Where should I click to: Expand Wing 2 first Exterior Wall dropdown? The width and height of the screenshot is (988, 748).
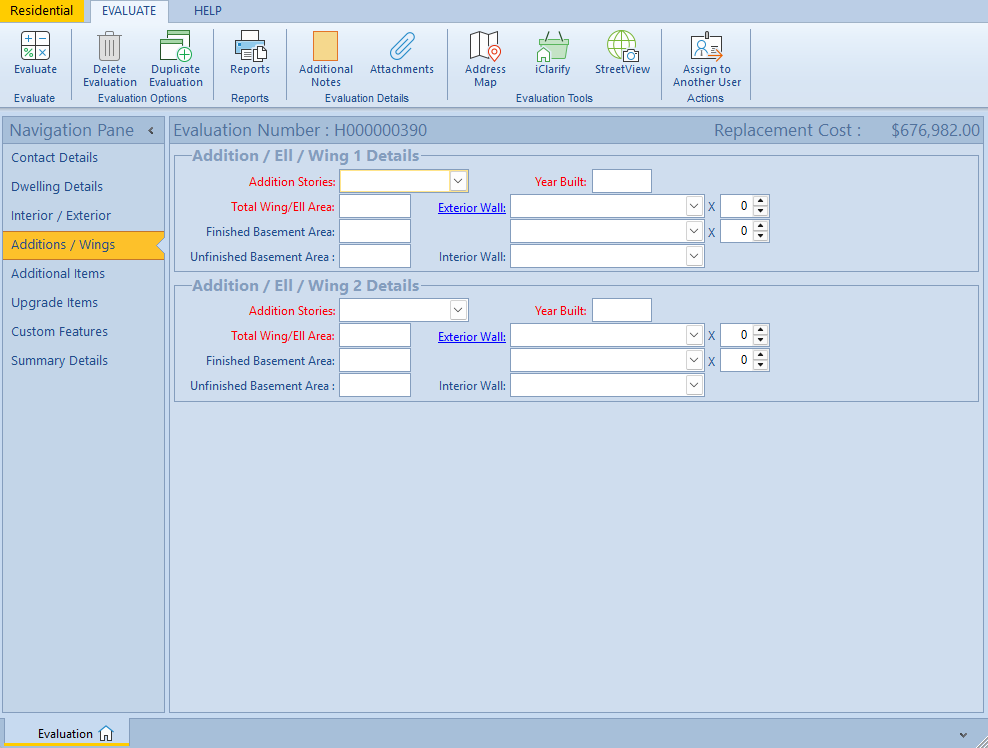click(x=694, y=336)
